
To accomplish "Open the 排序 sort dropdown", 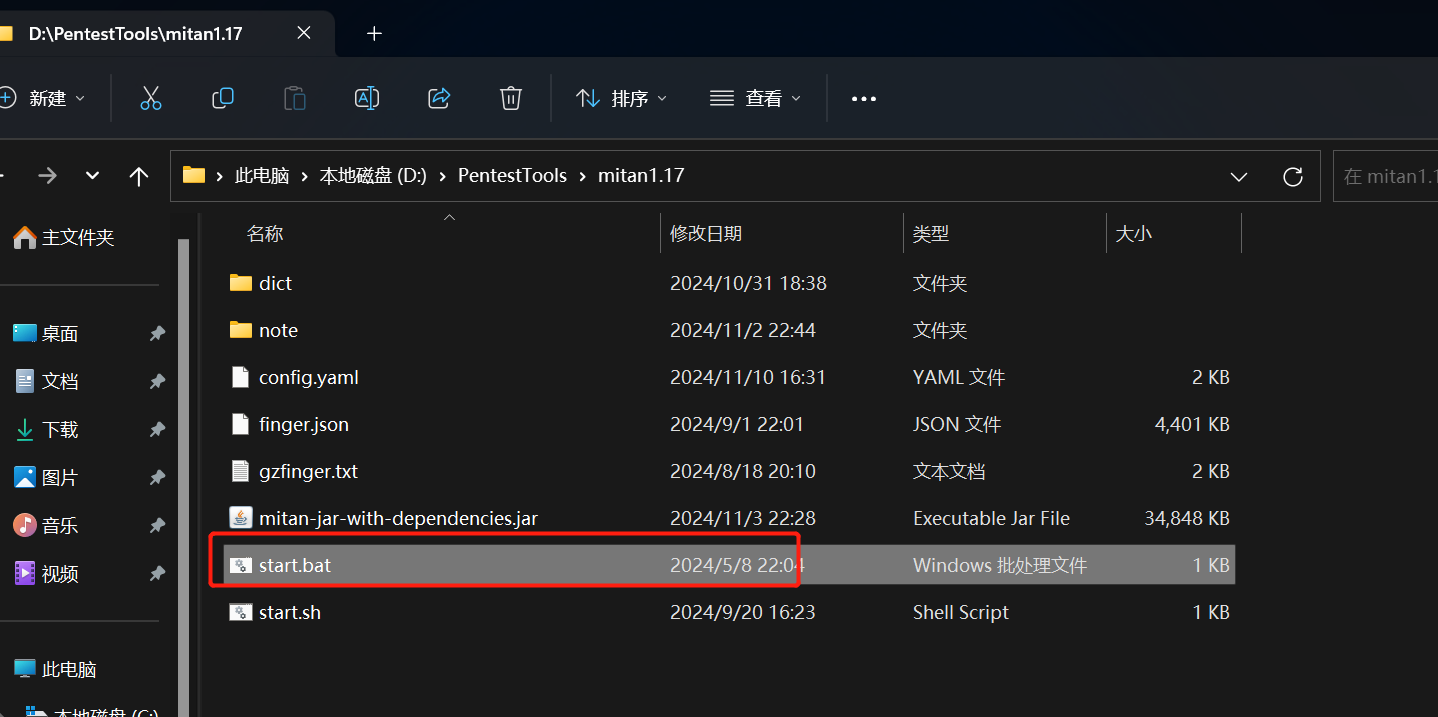I will point(621,98).
